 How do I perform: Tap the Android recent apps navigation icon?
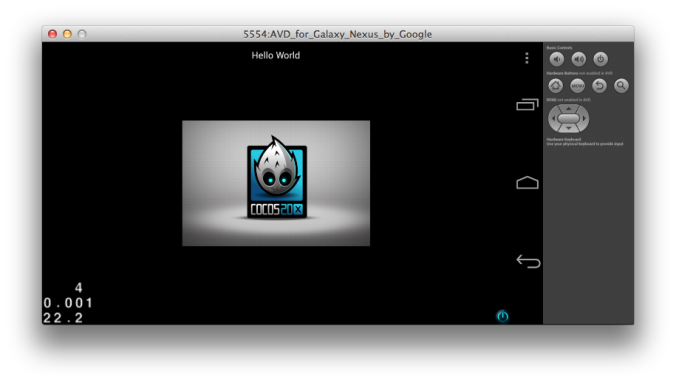(x=527, y=105)
